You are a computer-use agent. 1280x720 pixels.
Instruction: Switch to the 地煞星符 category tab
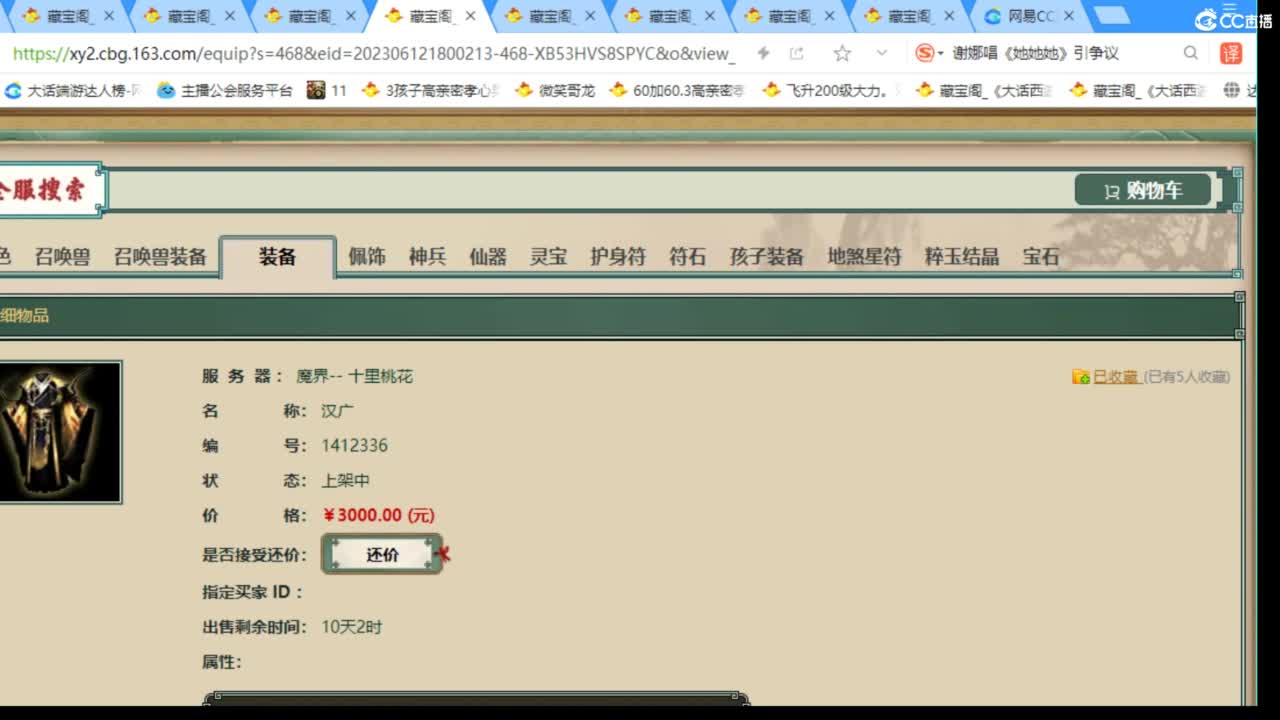coord(864,257)
